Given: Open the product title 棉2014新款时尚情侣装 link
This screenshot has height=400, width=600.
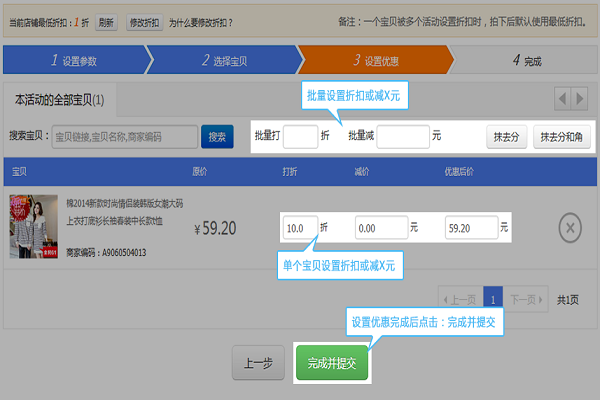Looking at the screenshot, I should point(124,212).
